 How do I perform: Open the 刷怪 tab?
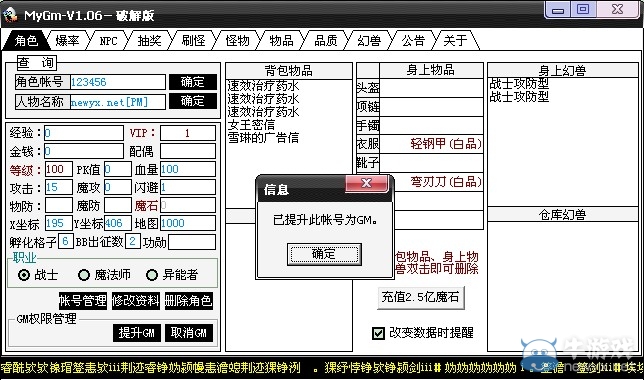point(193,40)
